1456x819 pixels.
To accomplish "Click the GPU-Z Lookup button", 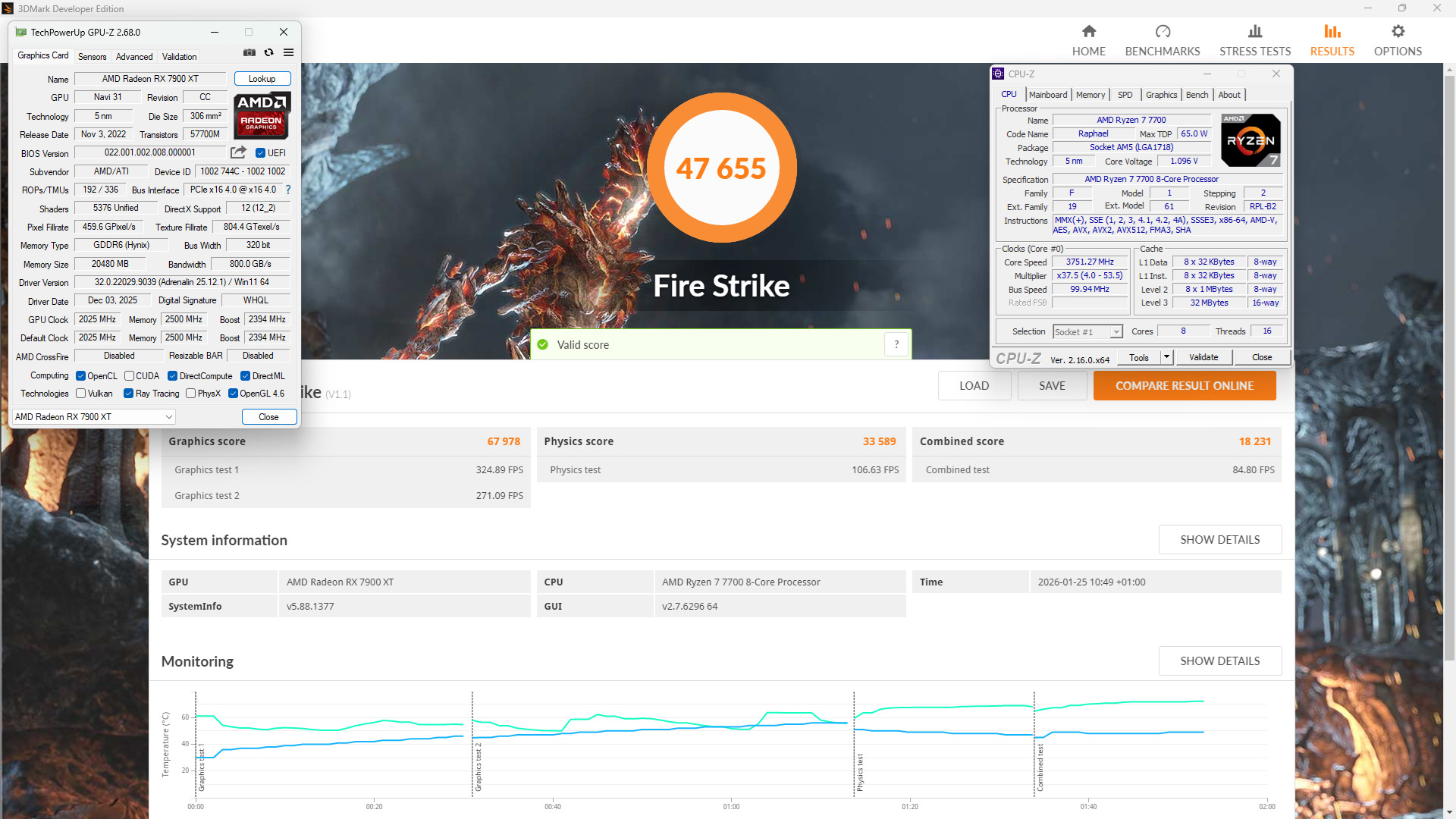I will [x=262, y=79].
